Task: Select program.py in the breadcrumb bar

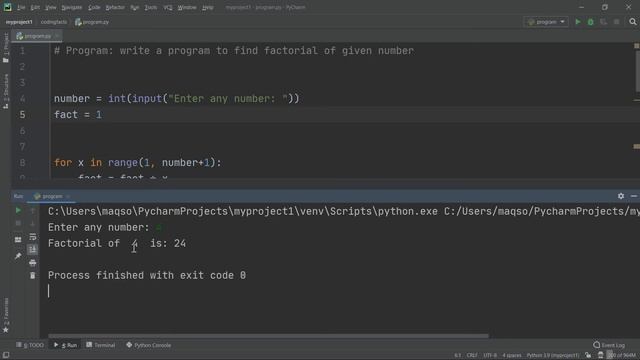Action: point(92,22)
